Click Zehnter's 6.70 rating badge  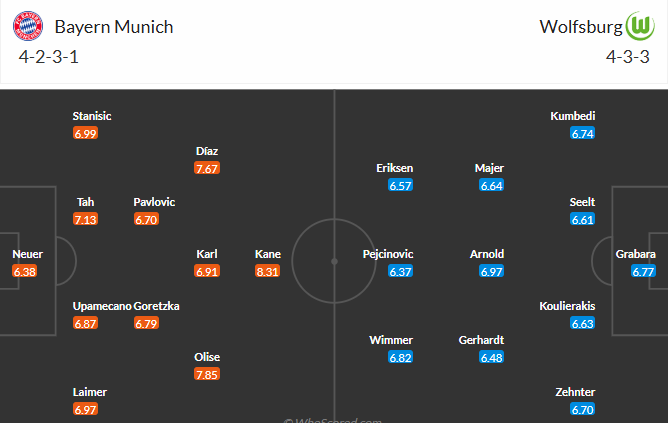click(x=582, y=409)
